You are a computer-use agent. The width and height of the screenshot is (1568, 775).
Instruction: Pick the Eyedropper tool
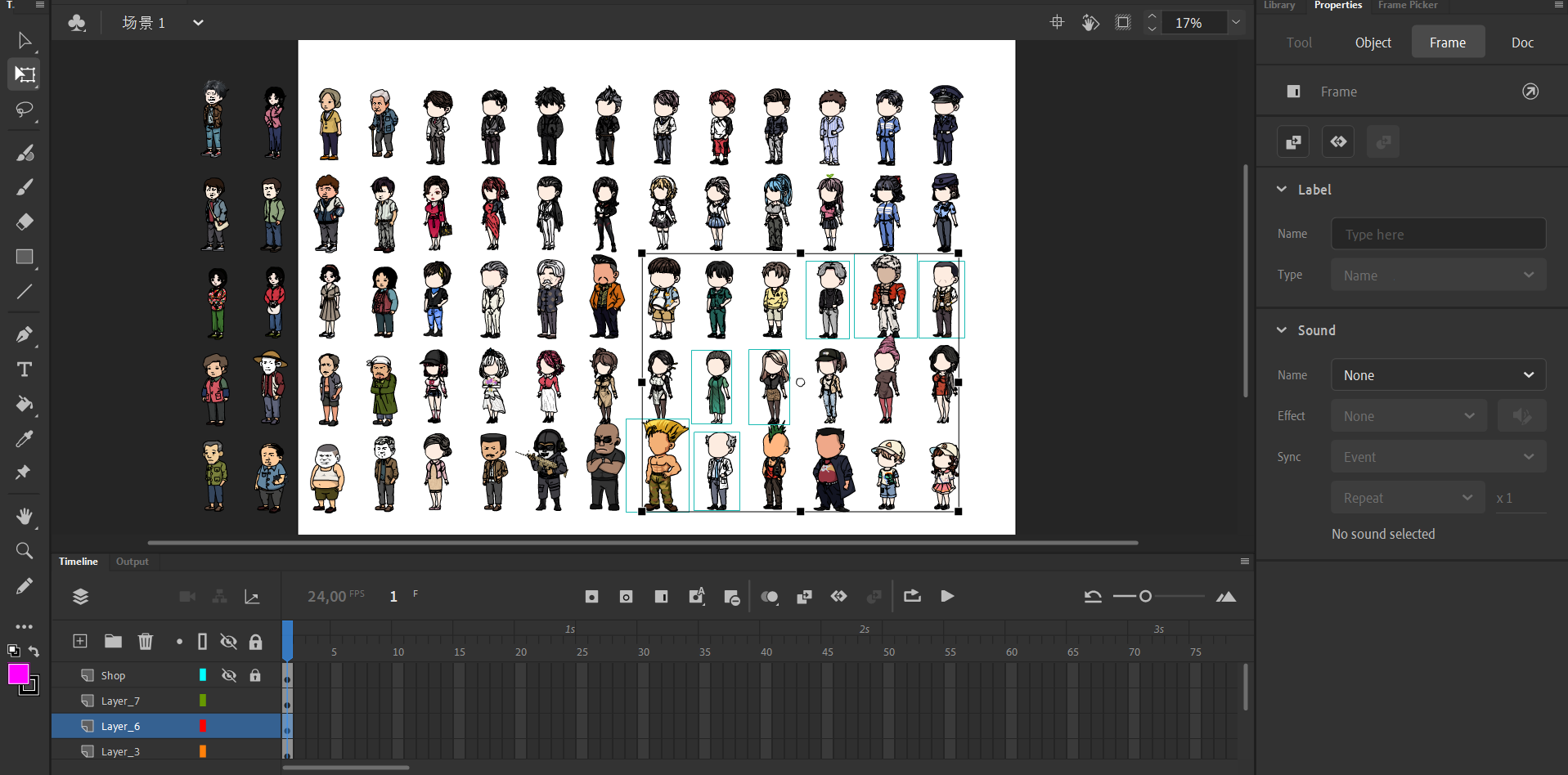point(25,439)
